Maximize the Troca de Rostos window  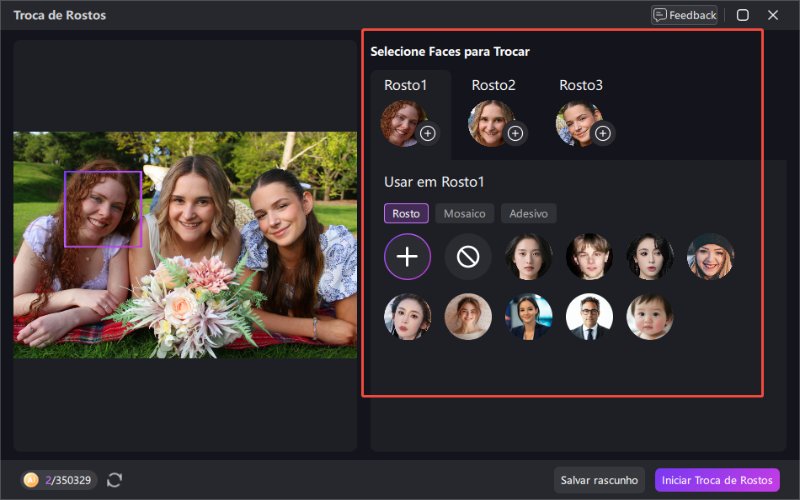742,15
